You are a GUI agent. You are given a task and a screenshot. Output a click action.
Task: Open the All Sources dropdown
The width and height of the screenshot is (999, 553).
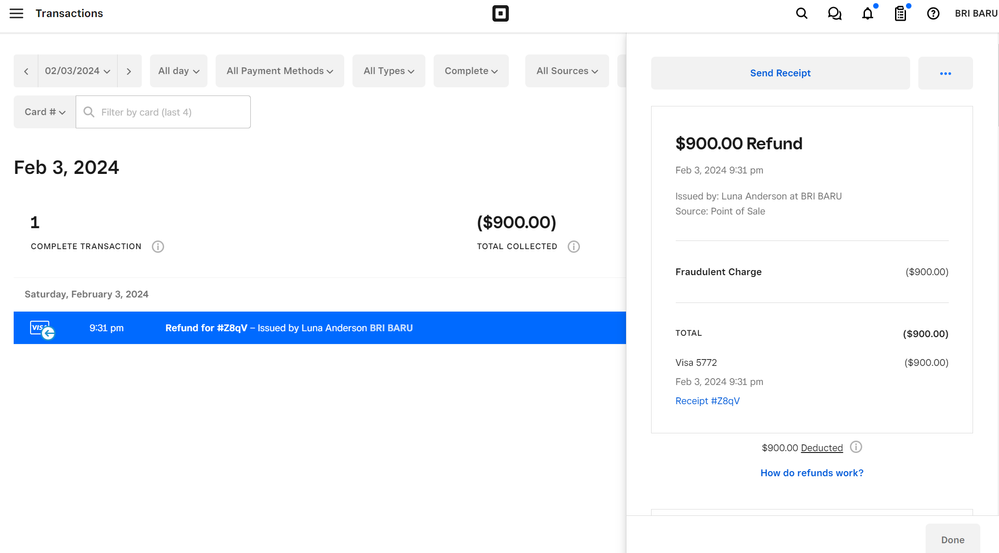click(567, 71)
